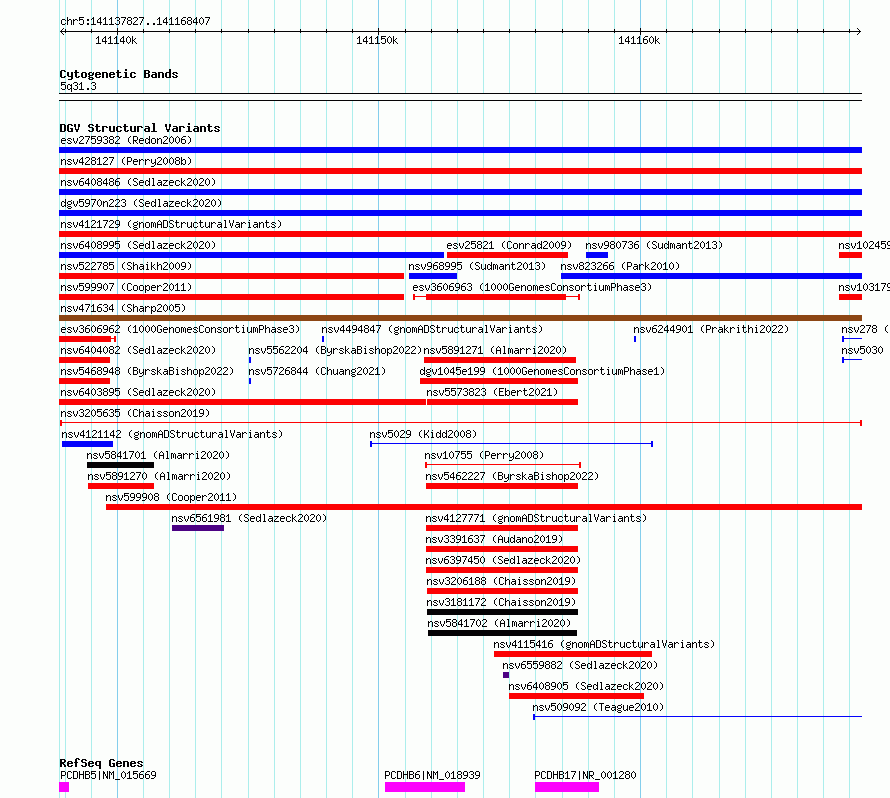Open nsv968995 (Sudmant2013) variant
The width and height of the screenshot is (890, 798).
(x=477, y=266)
